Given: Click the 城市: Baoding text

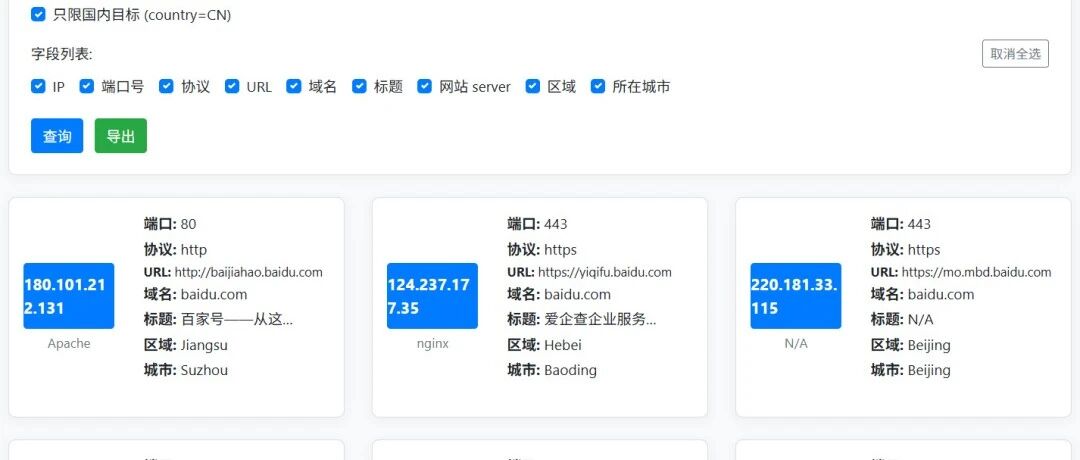Looking at the screenshot, I should click(552, 370).
